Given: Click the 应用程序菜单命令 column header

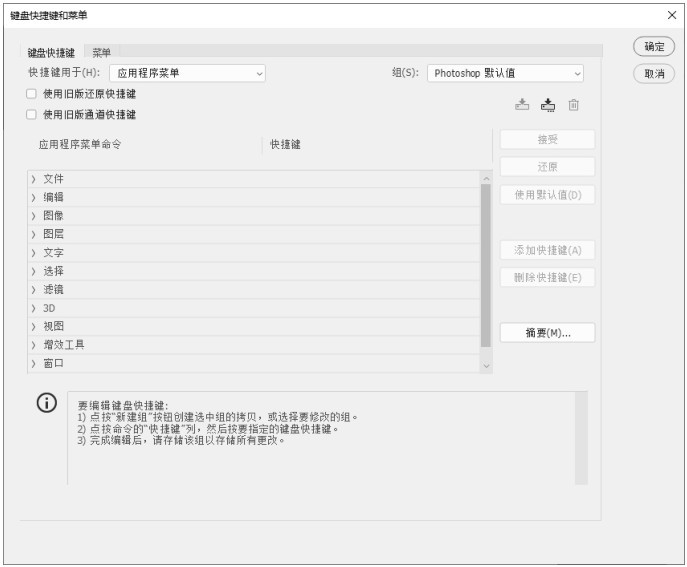Looking at the screenshot, I should click(x=80, y=144).
